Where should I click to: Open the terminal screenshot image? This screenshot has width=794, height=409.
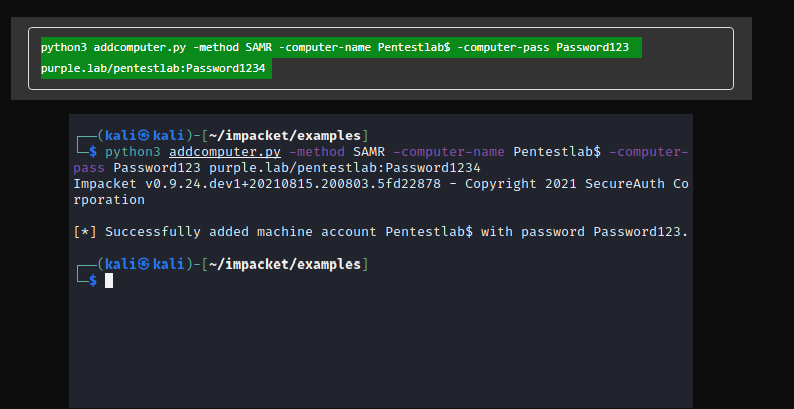click(x=381, y=261)
